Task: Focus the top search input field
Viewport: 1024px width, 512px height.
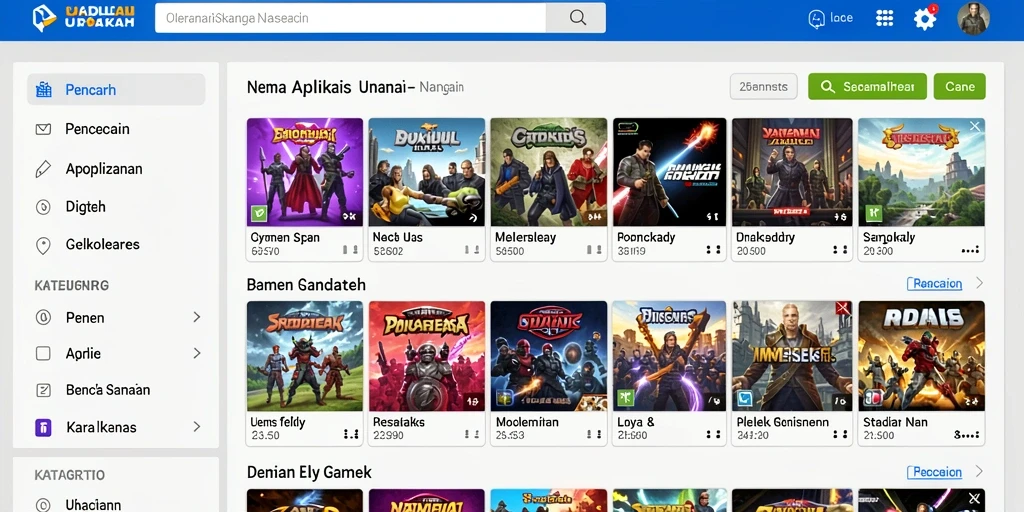Action: (350, 18)
